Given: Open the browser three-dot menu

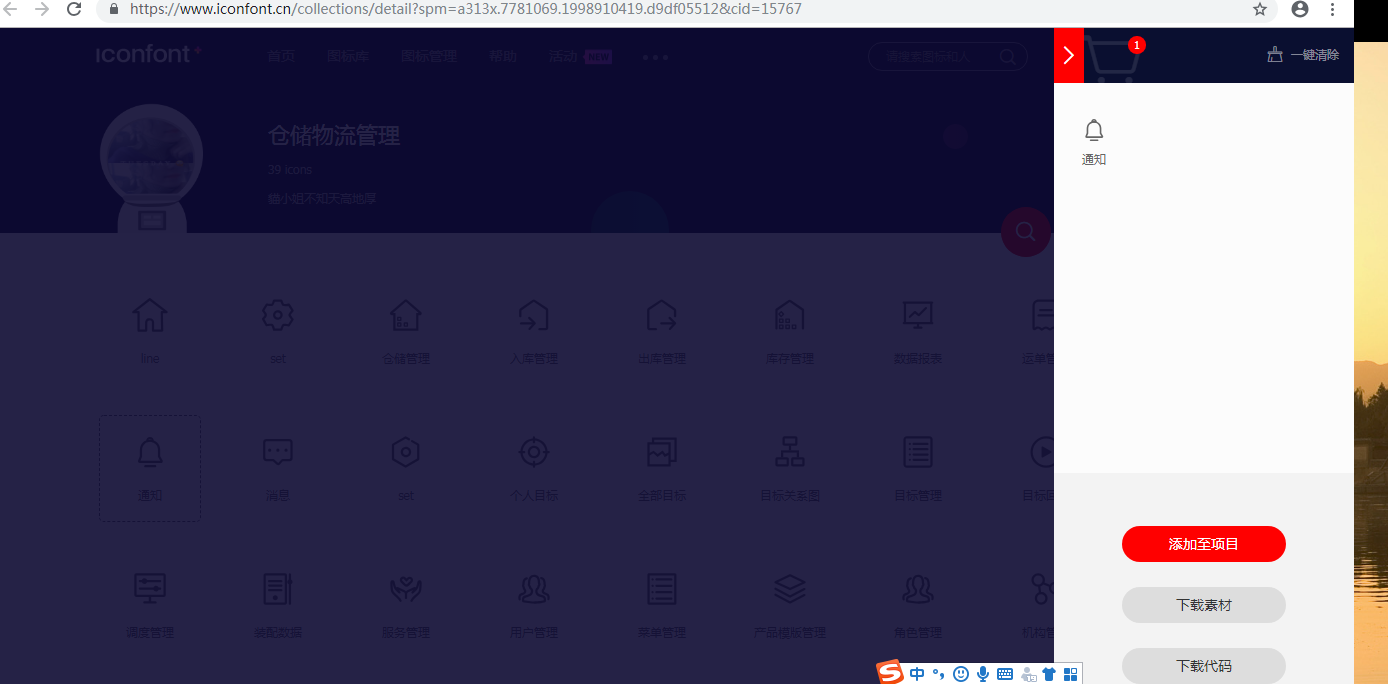Looking at the screenshot, I should coord(1333,9).
